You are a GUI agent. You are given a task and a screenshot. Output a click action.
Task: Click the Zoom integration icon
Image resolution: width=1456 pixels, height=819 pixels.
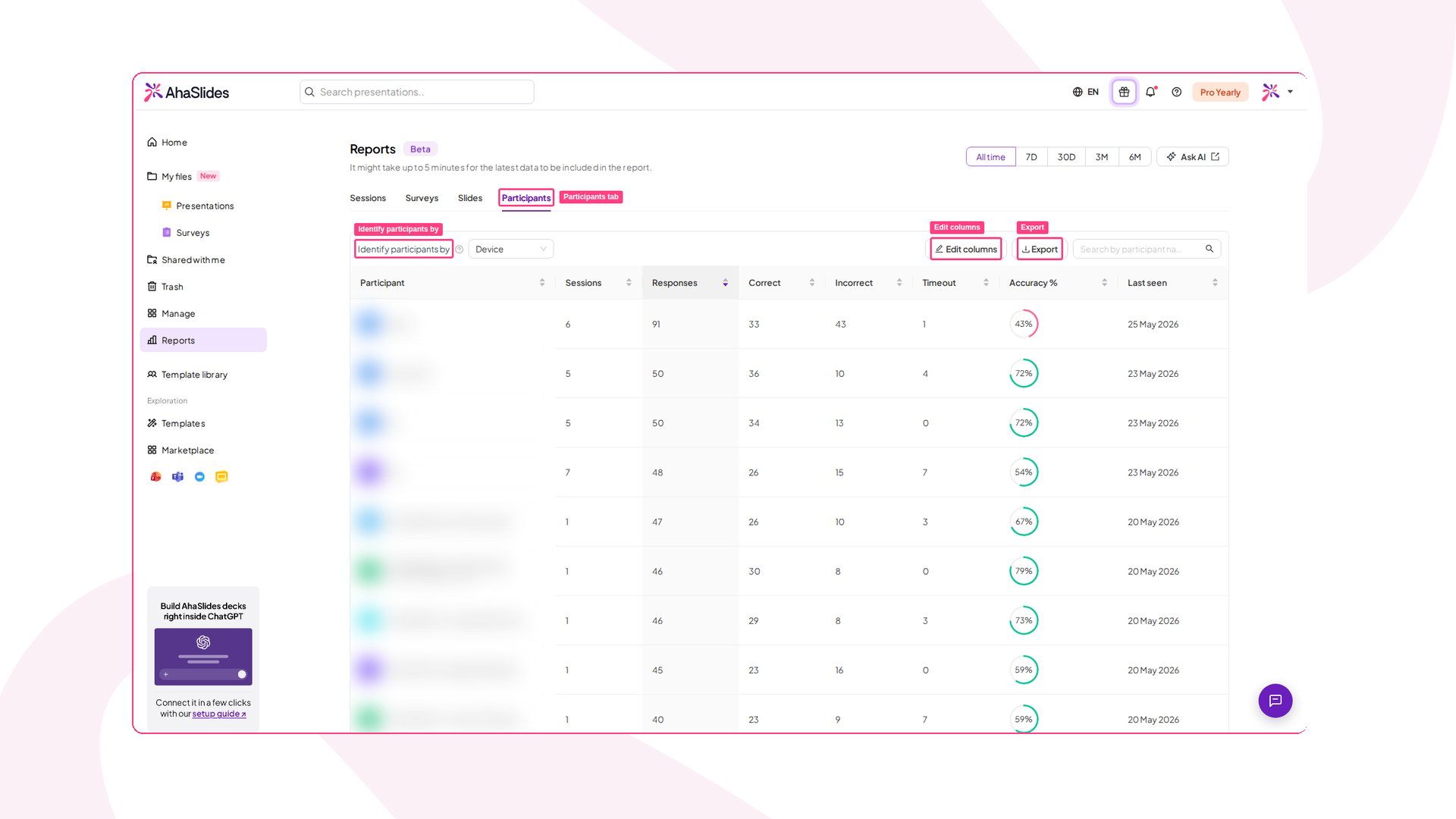point(199,477)
